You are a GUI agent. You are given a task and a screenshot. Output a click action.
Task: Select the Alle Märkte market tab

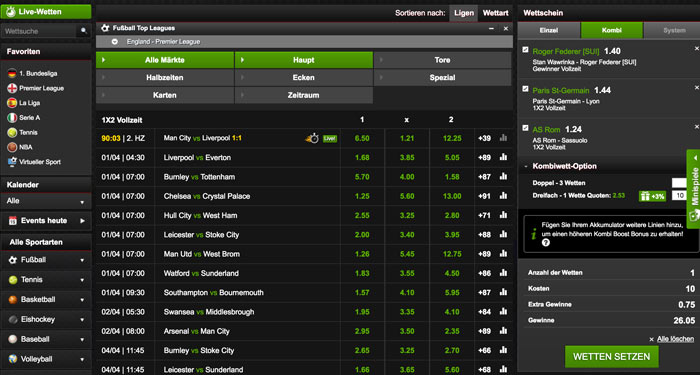[x=165, y=60]
